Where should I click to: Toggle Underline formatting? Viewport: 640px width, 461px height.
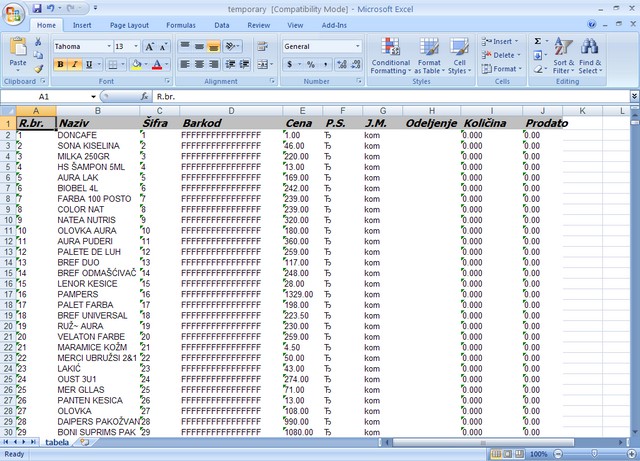[x=87, y=64]
